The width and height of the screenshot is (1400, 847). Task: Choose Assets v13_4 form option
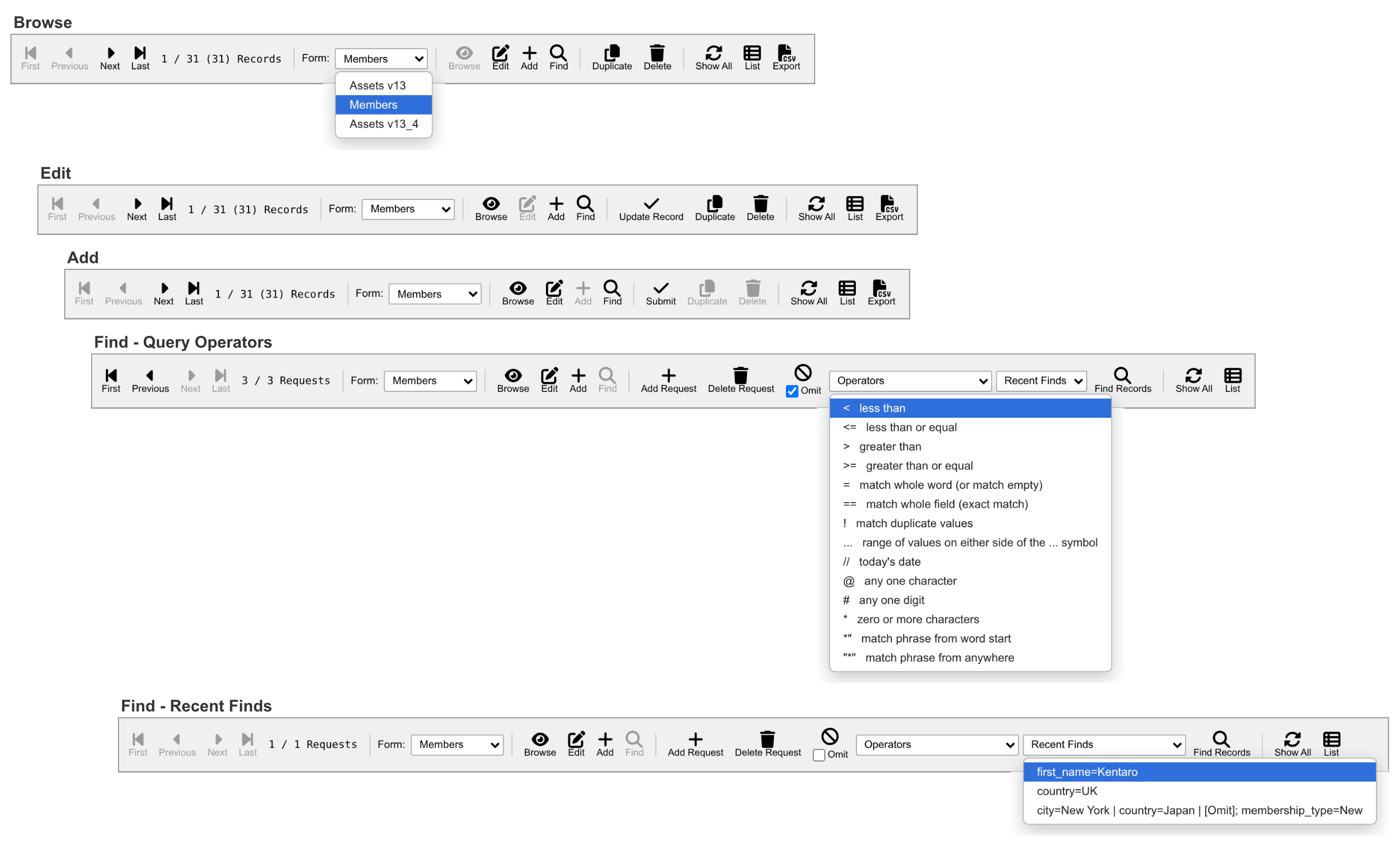click(x=383, y=124)
